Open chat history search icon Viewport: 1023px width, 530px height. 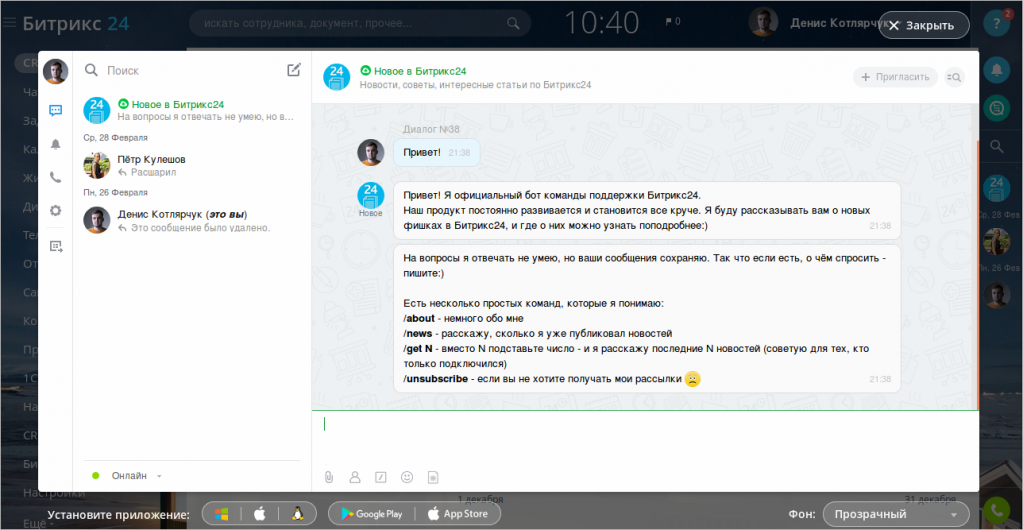coord(954,77)
